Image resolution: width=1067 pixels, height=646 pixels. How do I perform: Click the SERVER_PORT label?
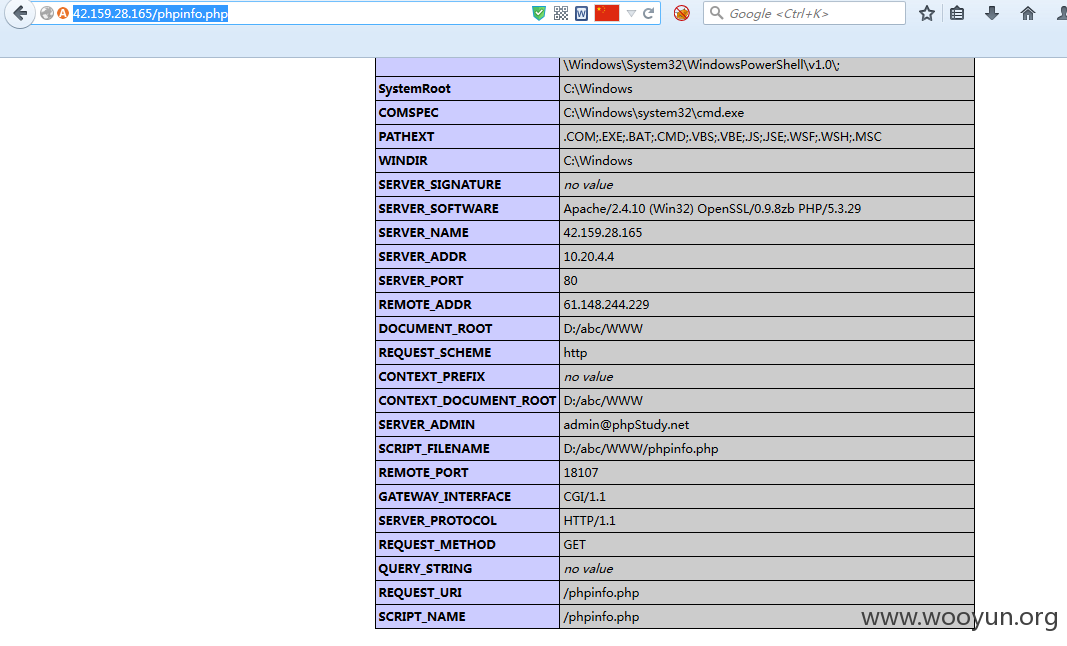pyautogui.click(x=421, y=280)
